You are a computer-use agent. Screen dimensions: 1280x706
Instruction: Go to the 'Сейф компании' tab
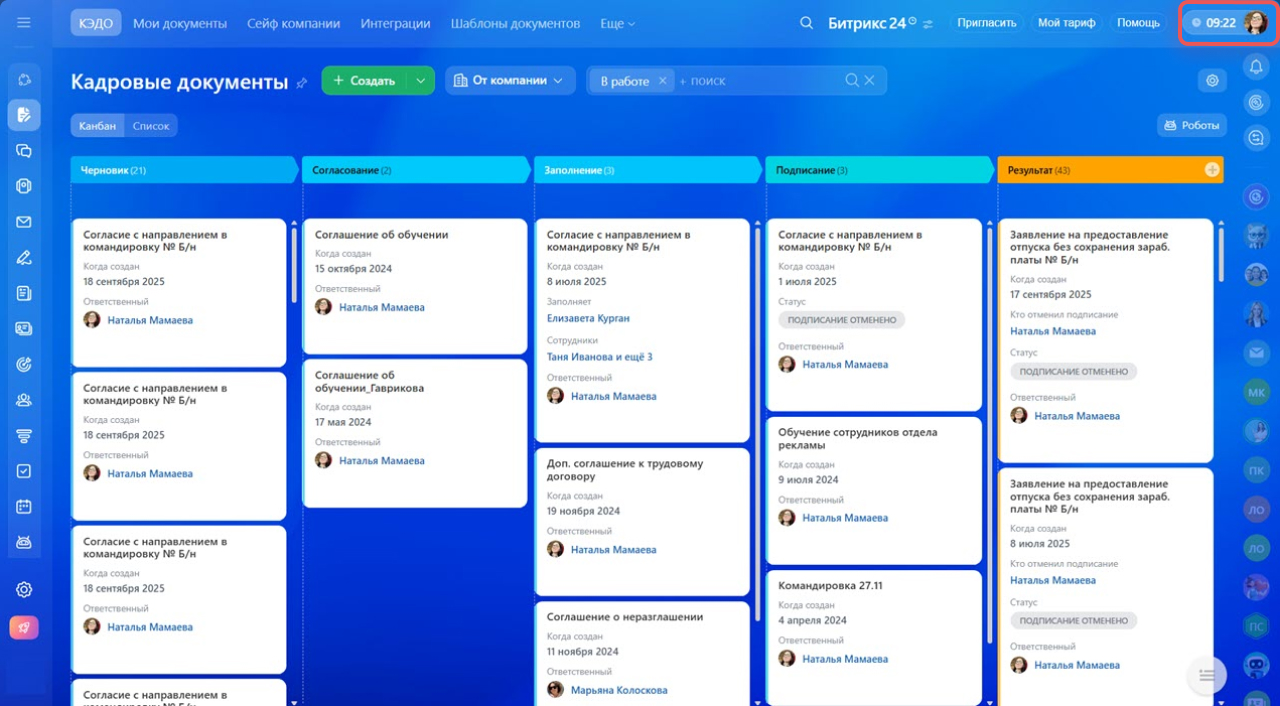point(293,23)
